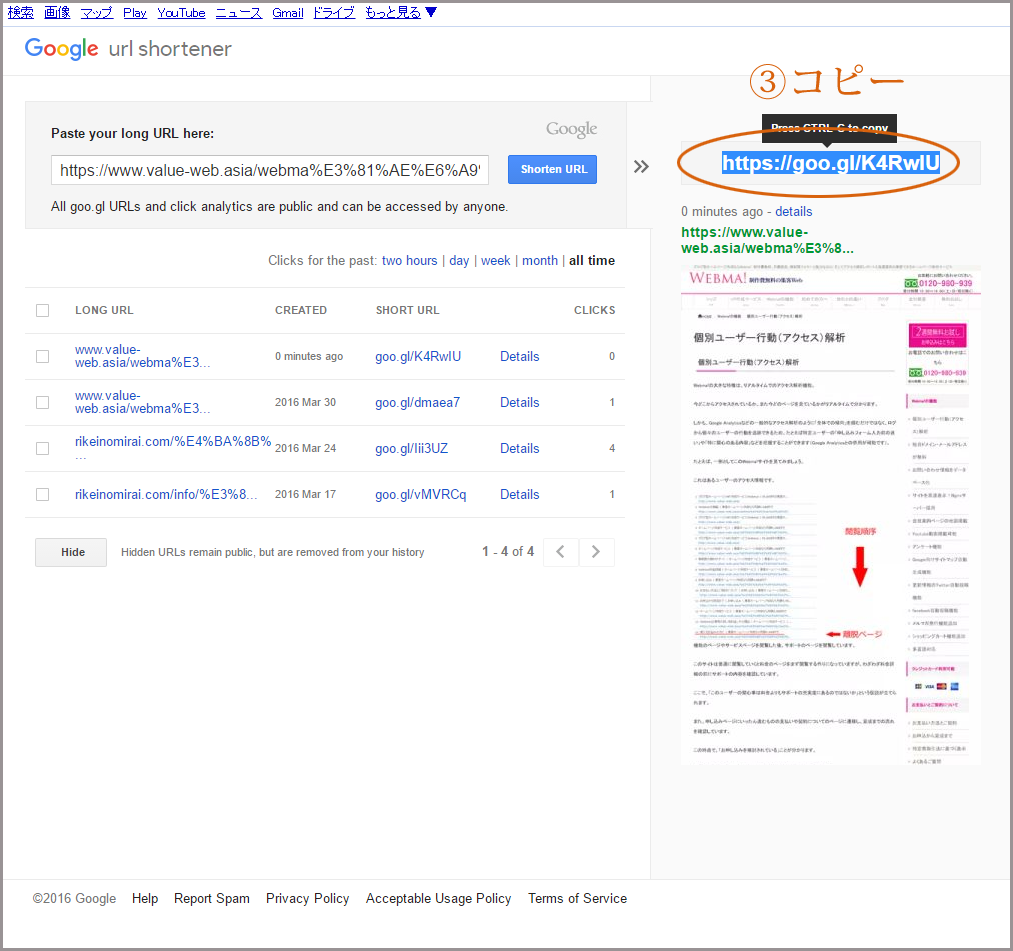Open 検索 in the top navigation bar

[x=21, y=12]
